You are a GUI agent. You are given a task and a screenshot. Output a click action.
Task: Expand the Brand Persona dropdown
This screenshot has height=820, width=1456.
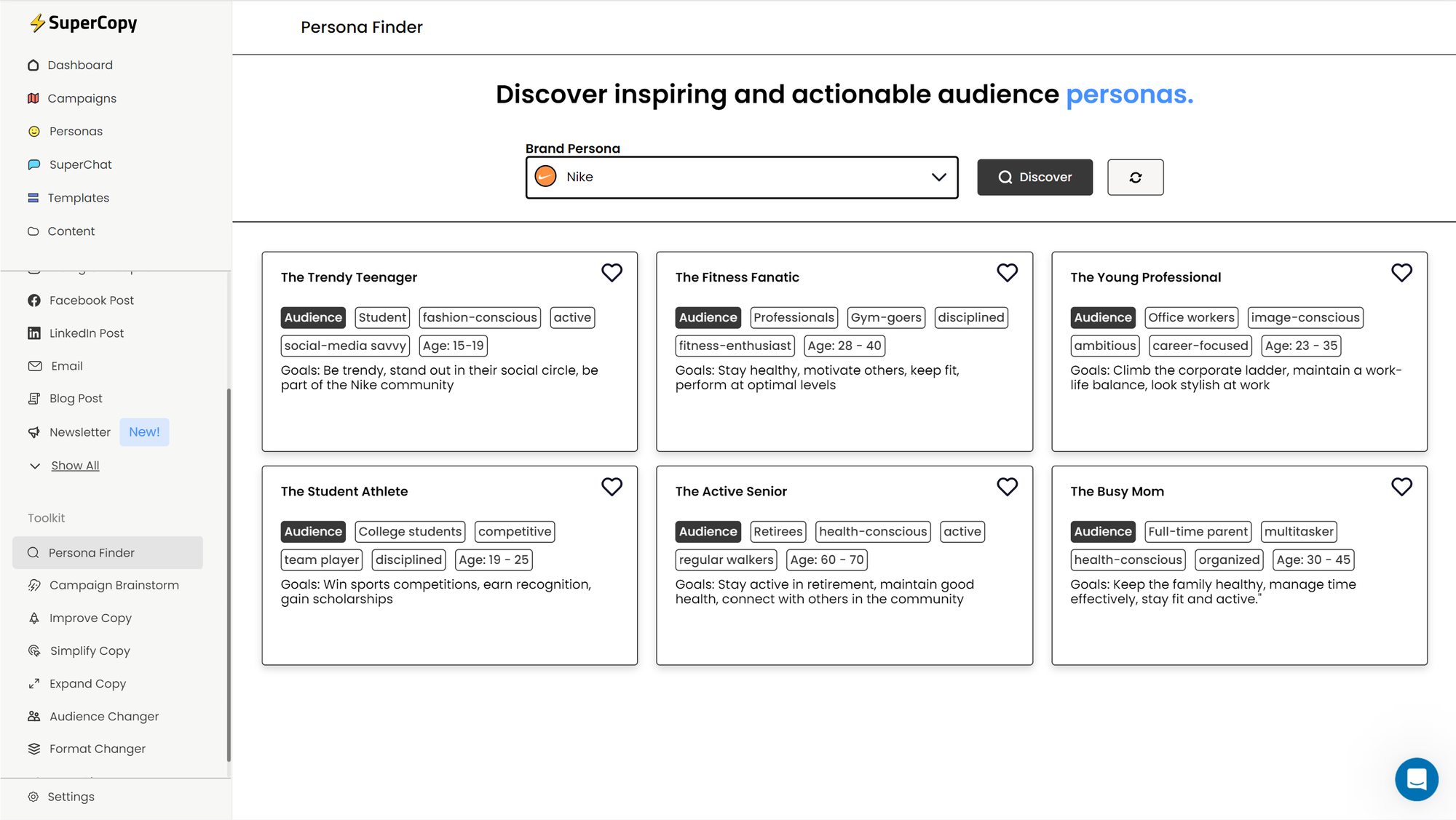[x=938, y=177]
